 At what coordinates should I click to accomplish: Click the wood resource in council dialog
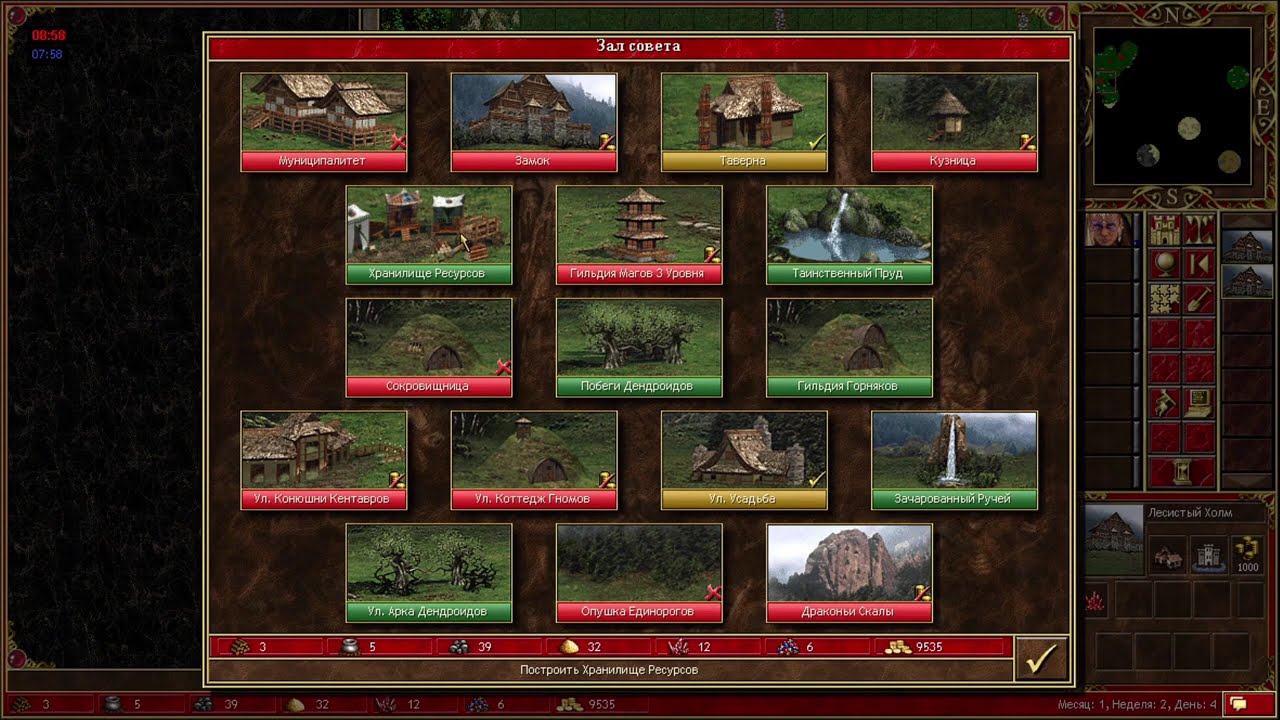pos(241,647)
